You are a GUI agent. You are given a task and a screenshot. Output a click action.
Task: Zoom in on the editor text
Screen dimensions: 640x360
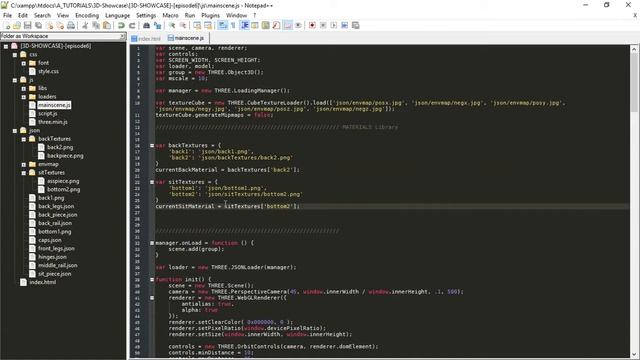[x=172, y=25]
